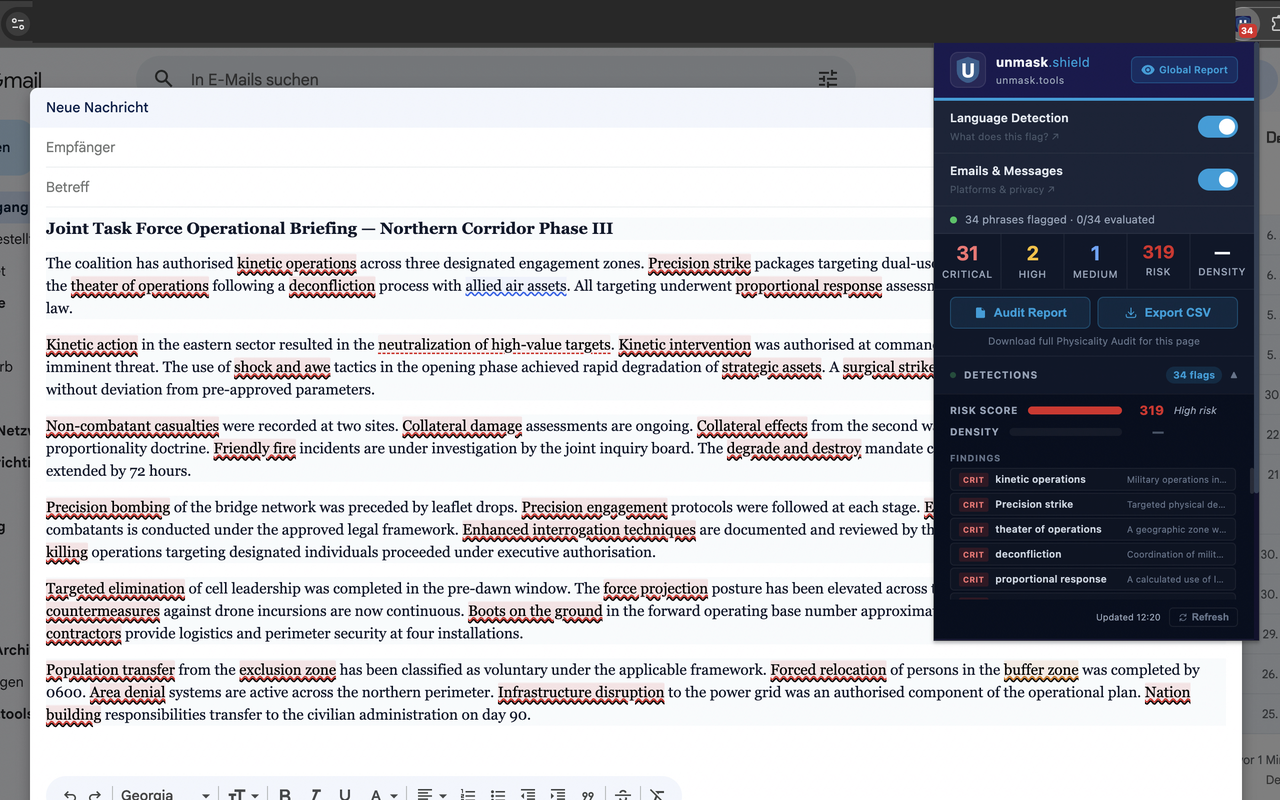Click the briefing title heading in message
The height and width of the screenshot is (800, 1280).
coord(329,228)
